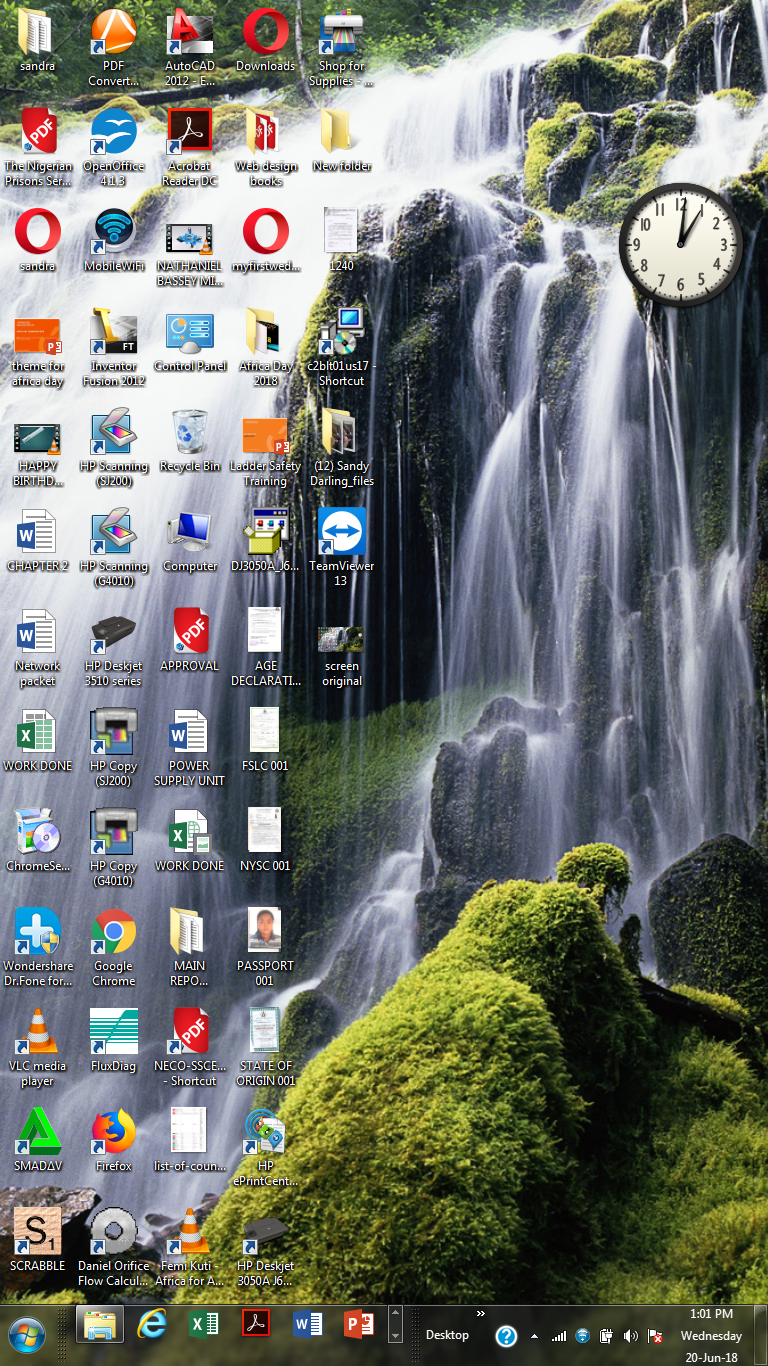Open POWER SUPPLY UNIT Word document

(x=189, y=732)
